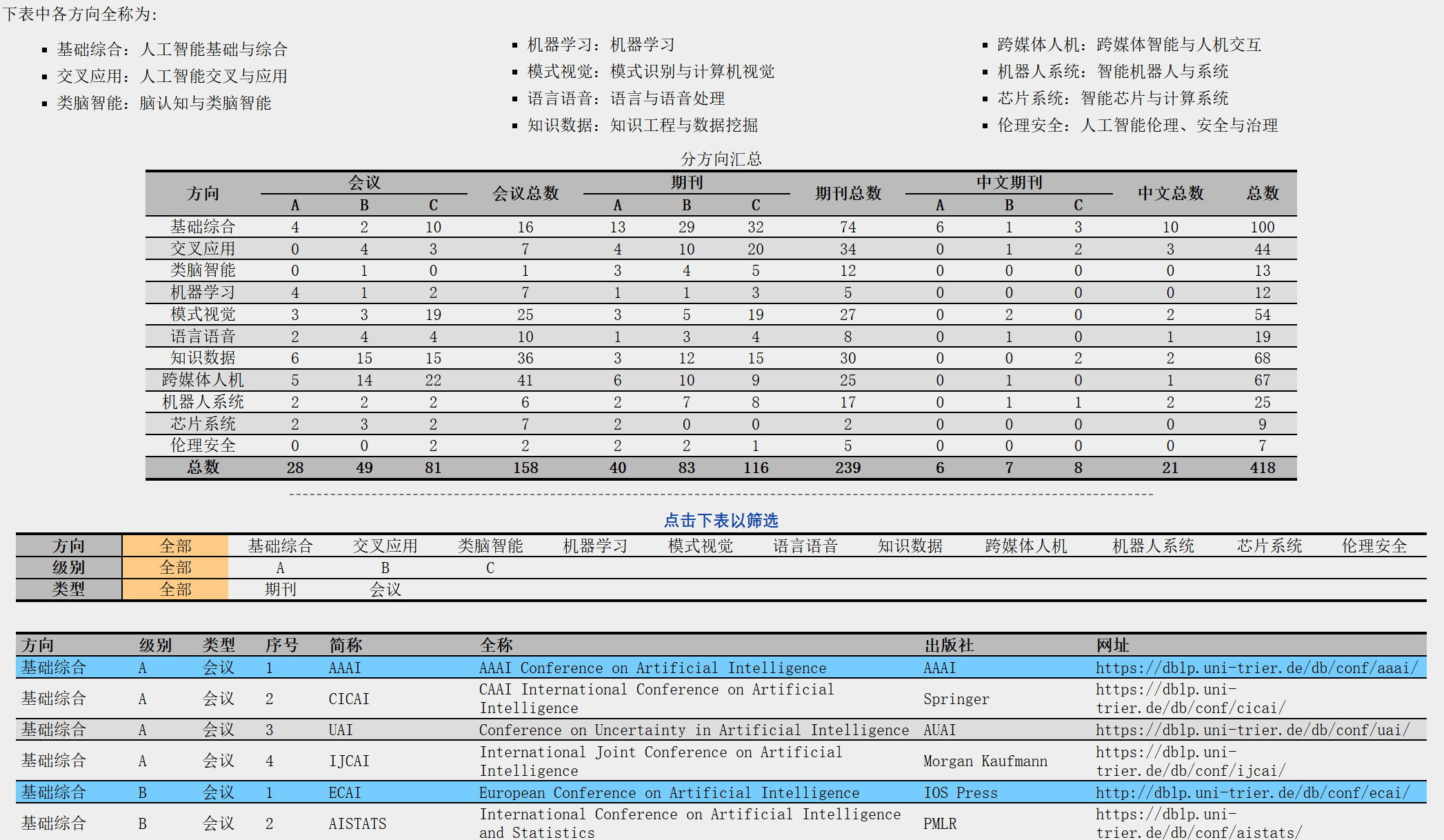Select 全部 in the 类型 row
The height and width of the screenshot is (840, 1444).
(x=175, y=590)
